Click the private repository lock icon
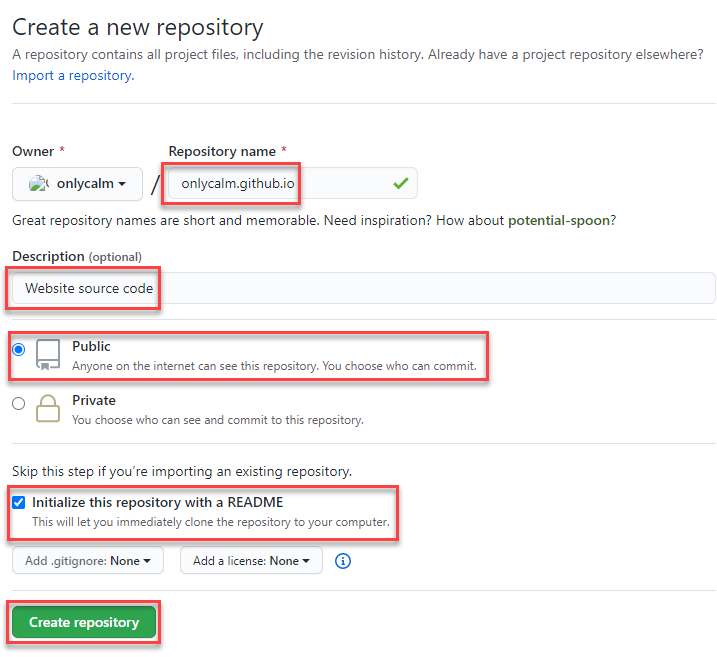Image resolution: width=717 pixels, height=657 pixels. pos(48,408)
